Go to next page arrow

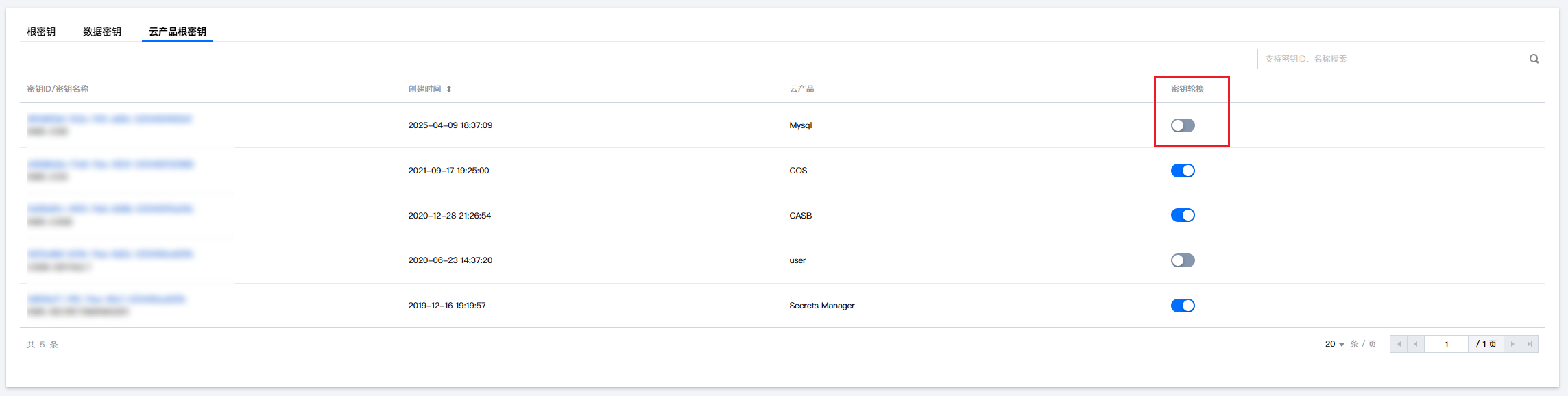pos(1512,344)
